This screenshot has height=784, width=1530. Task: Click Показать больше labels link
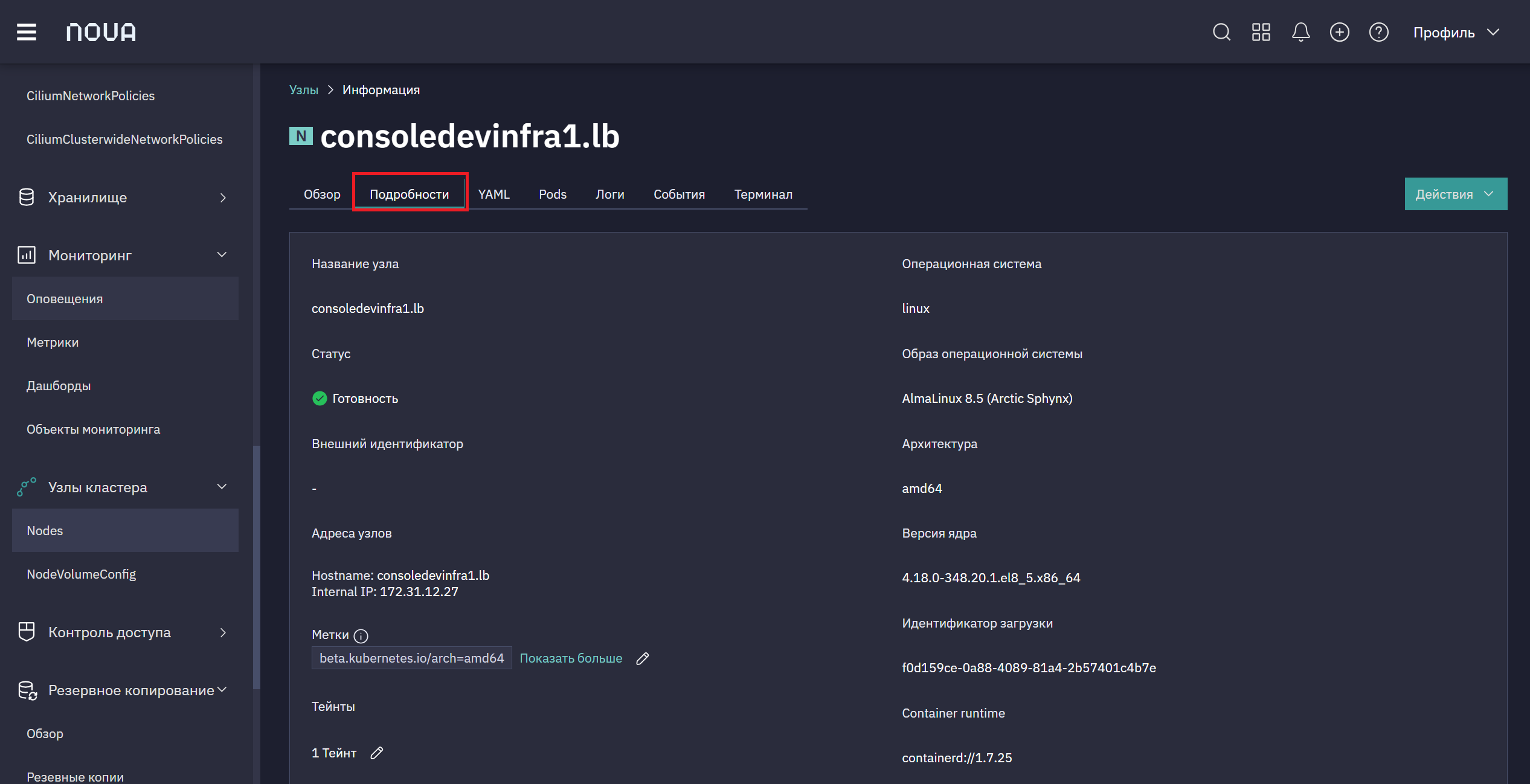(571, 658)
